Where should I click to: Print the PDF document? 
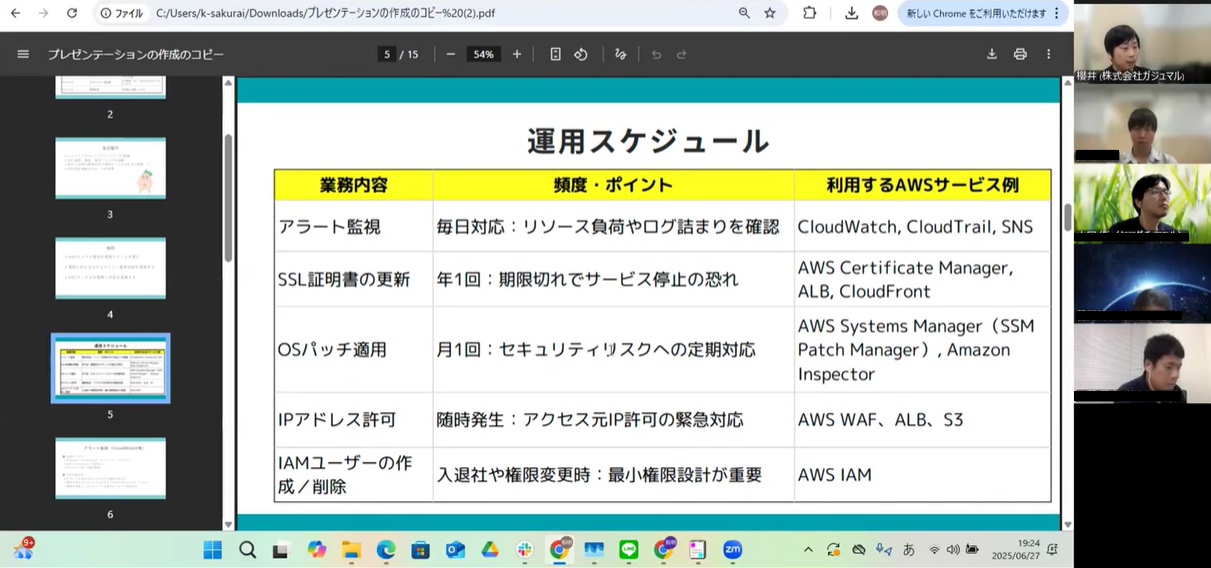tap(1020, 54)
